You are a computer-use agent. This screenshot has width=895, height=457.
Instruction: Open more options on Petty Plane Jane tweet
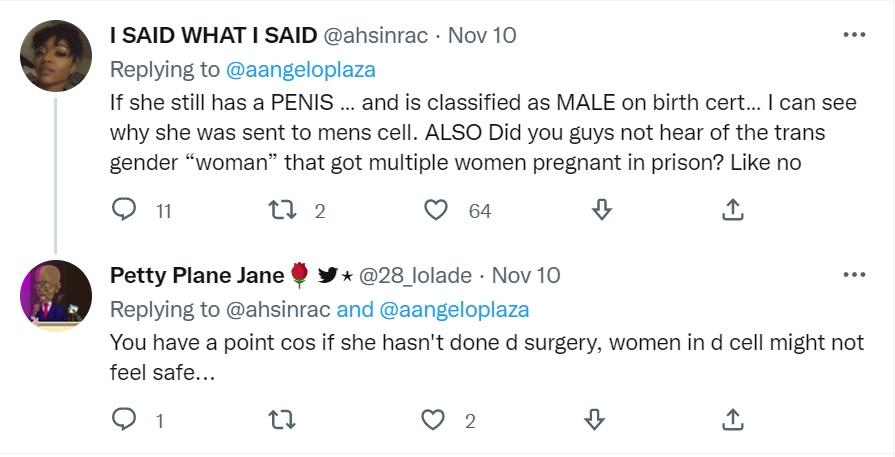854,274
